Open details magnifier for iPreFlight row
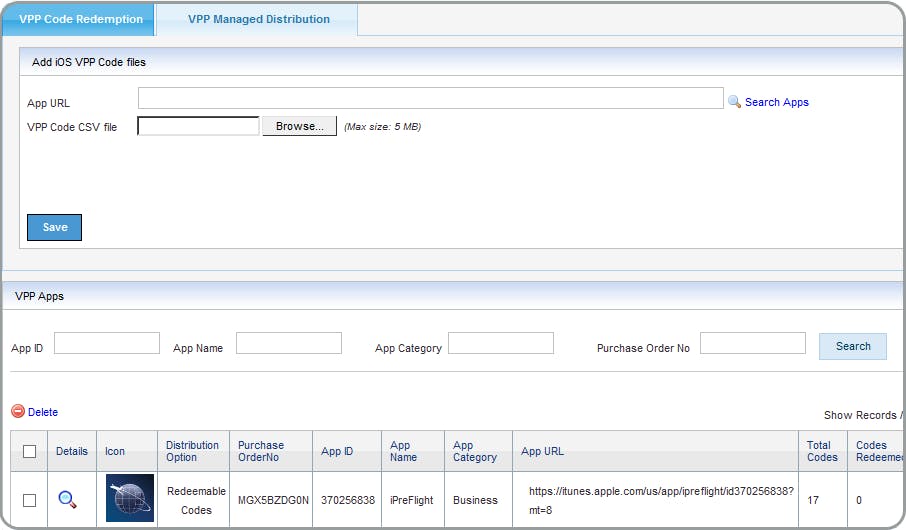906x530 pixels. click(x=67, y=499)
